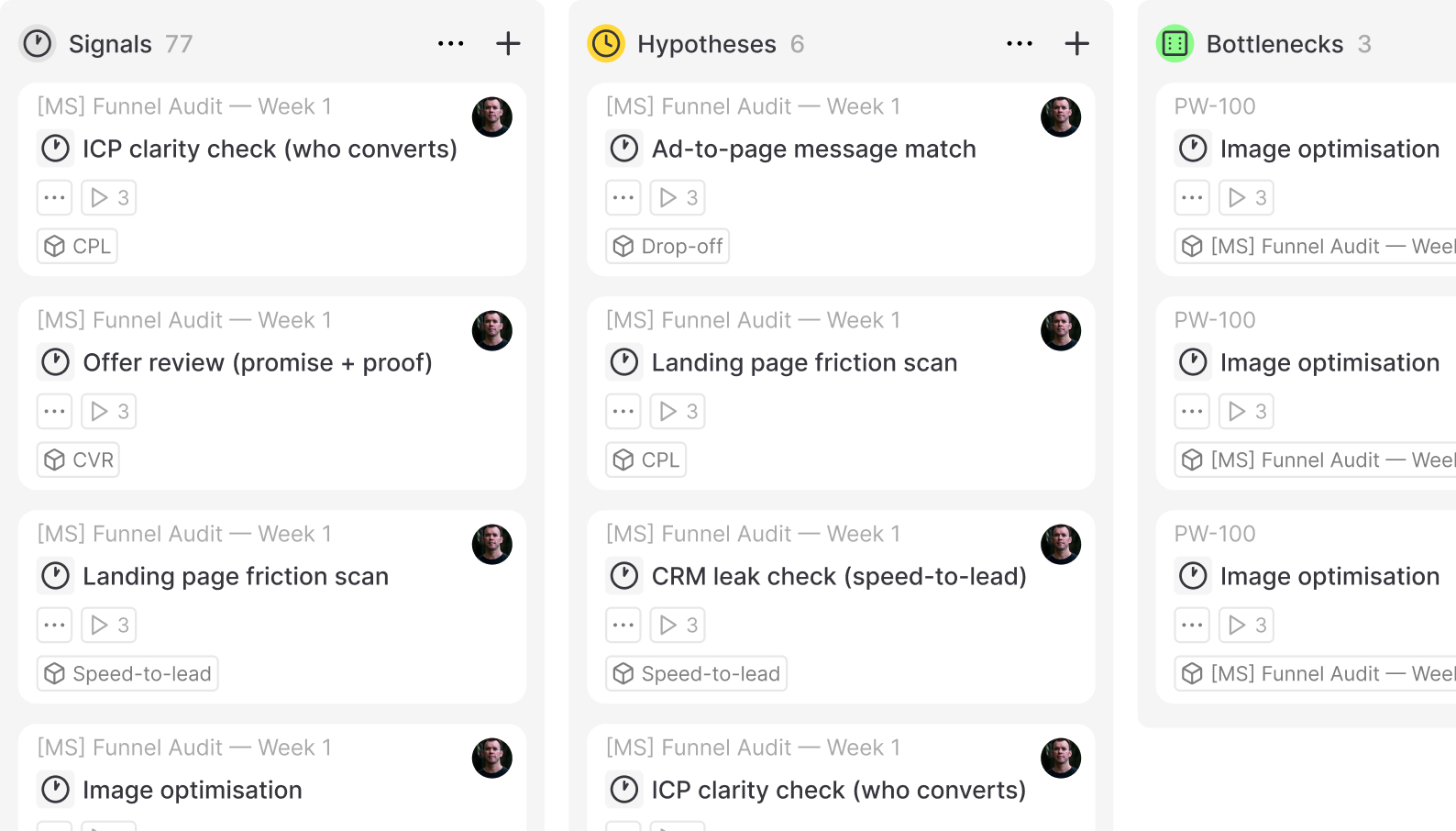Select the Drop-off tag
Viewport: 1456px width, 831px height.
[x=667, y=246]
